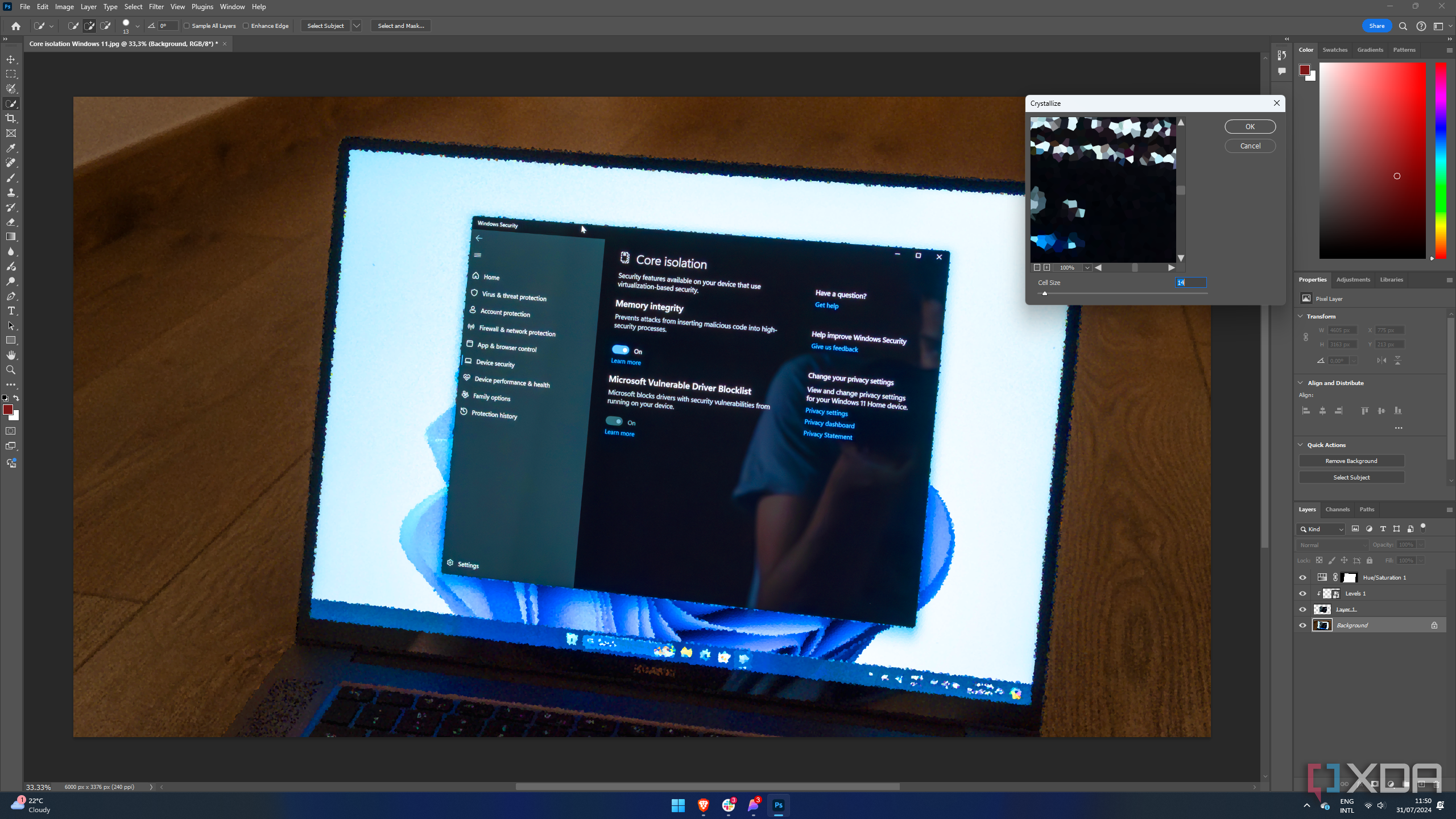Click the OK button in Crystallize dialog
The image size is (1456, 819).
click(x=1249, y=126)
